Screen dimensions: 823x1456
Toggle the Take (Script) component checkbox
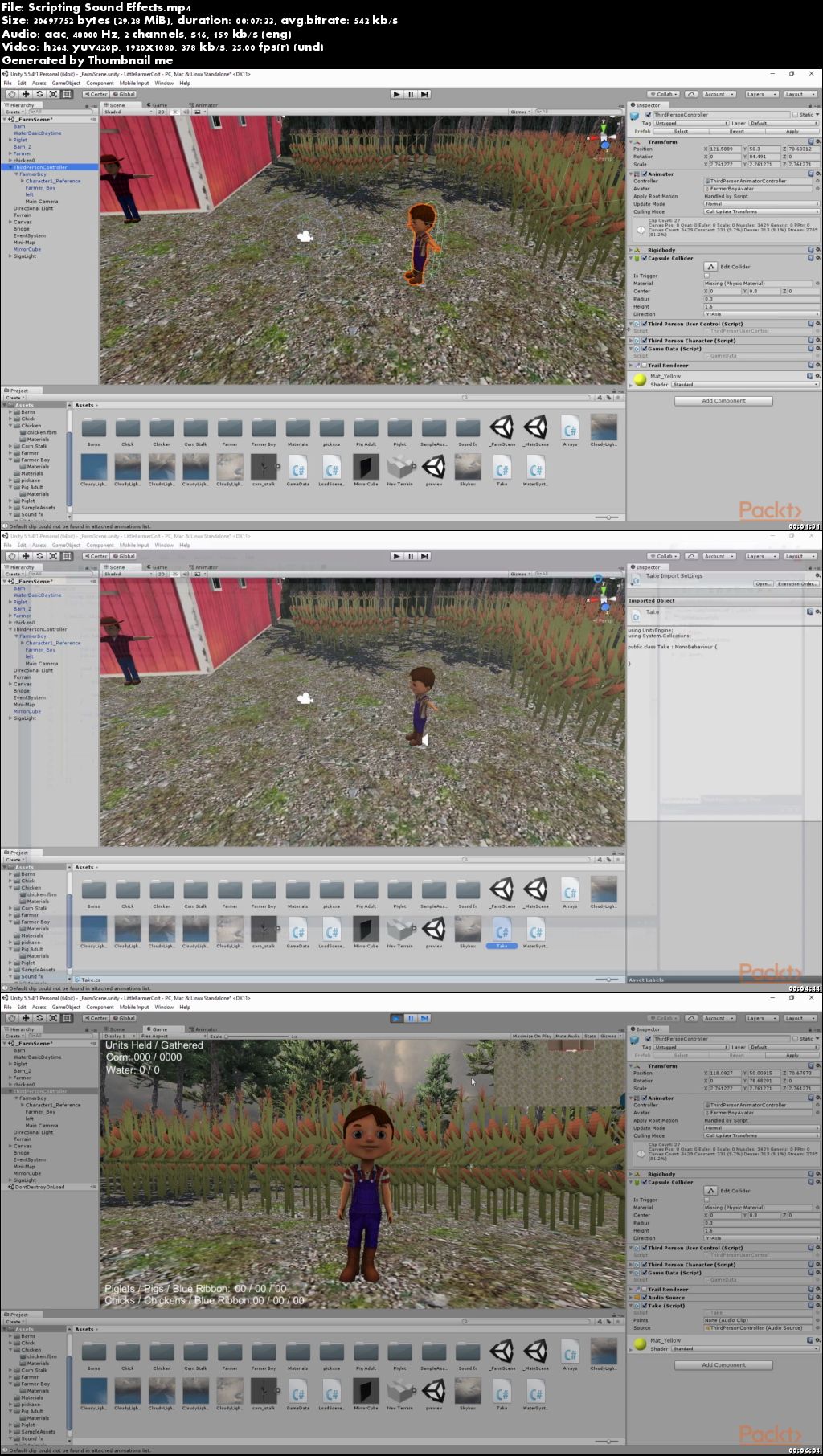(x=645, y=1306)
